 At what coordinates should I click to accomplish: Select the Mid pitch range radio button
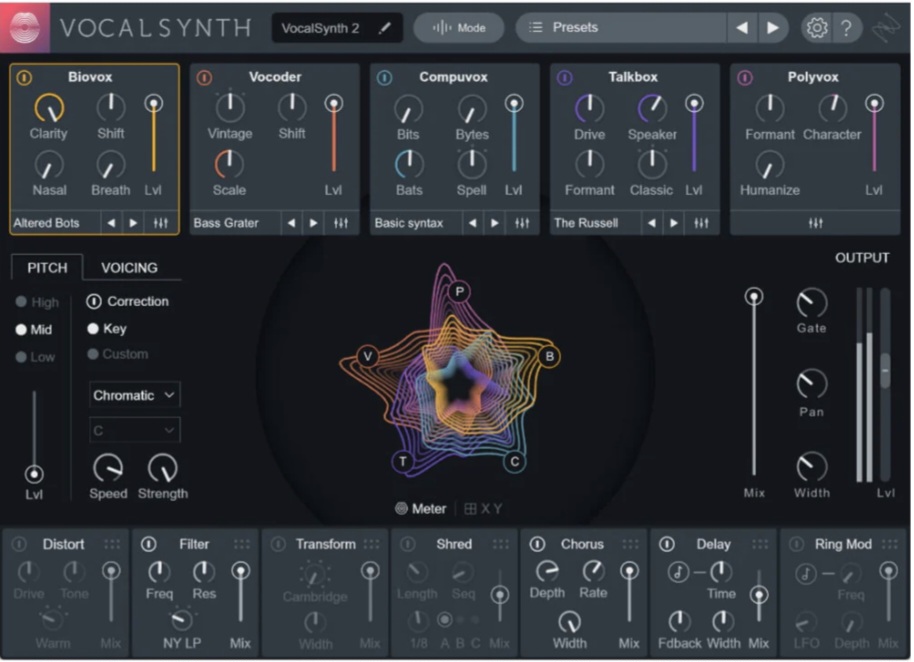pos(21,329)
